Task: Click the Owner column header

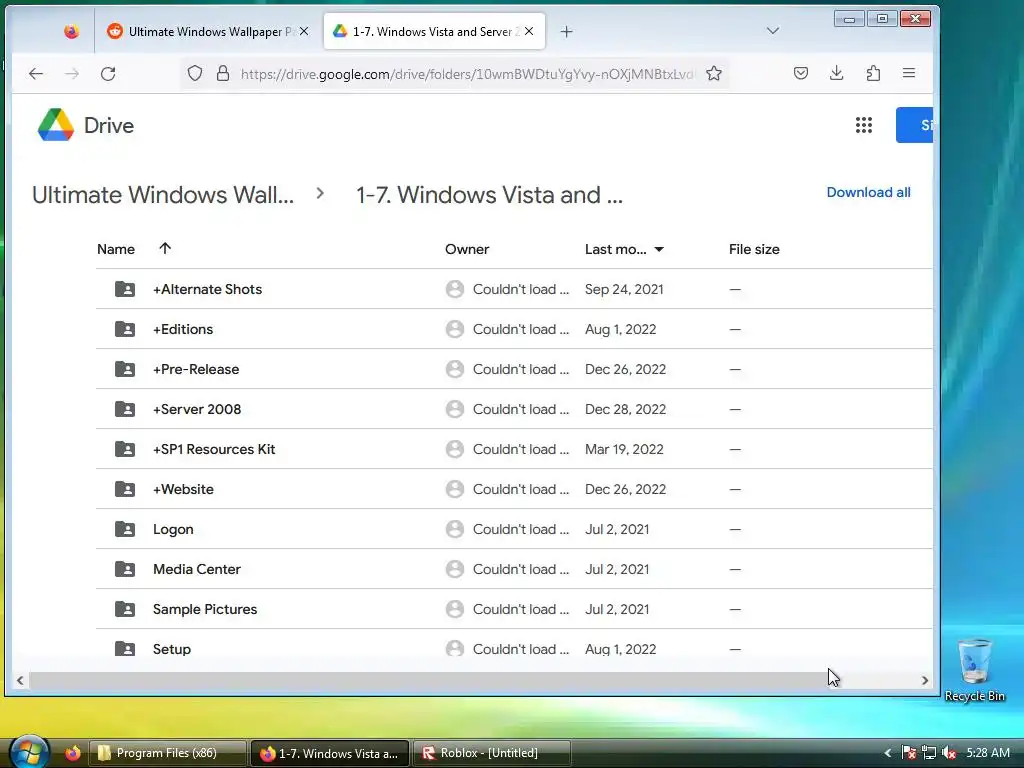Action: [467, 249]
